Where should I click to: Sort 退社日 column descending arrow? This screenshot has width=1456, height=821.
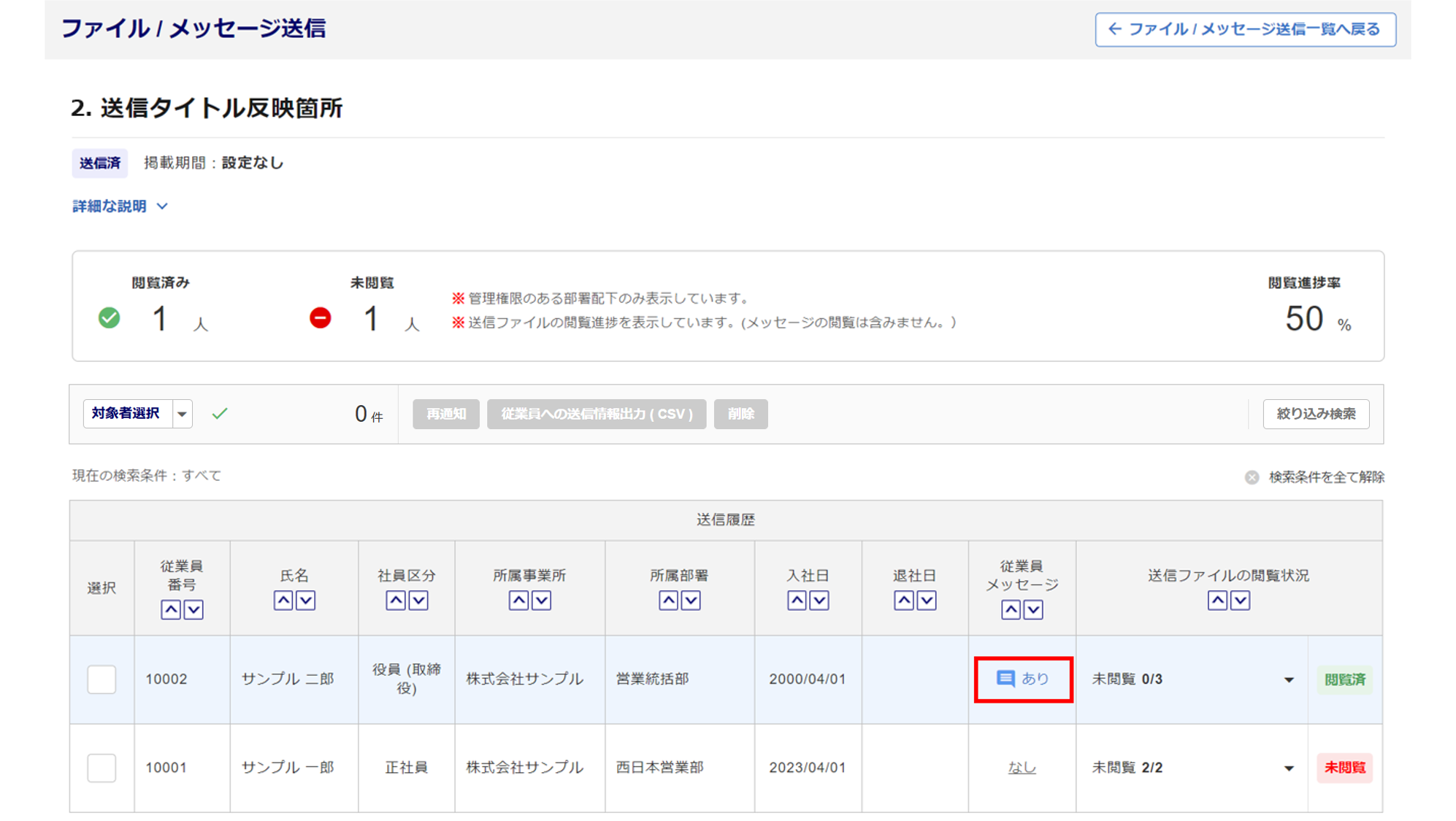click(927, 600)
